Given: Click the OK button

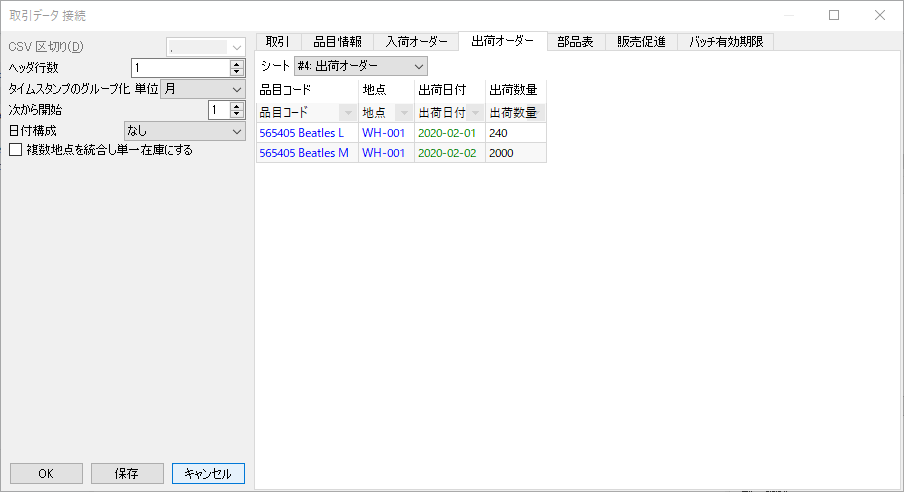Looking at the screenshot, I should click(x=46, y=473).
